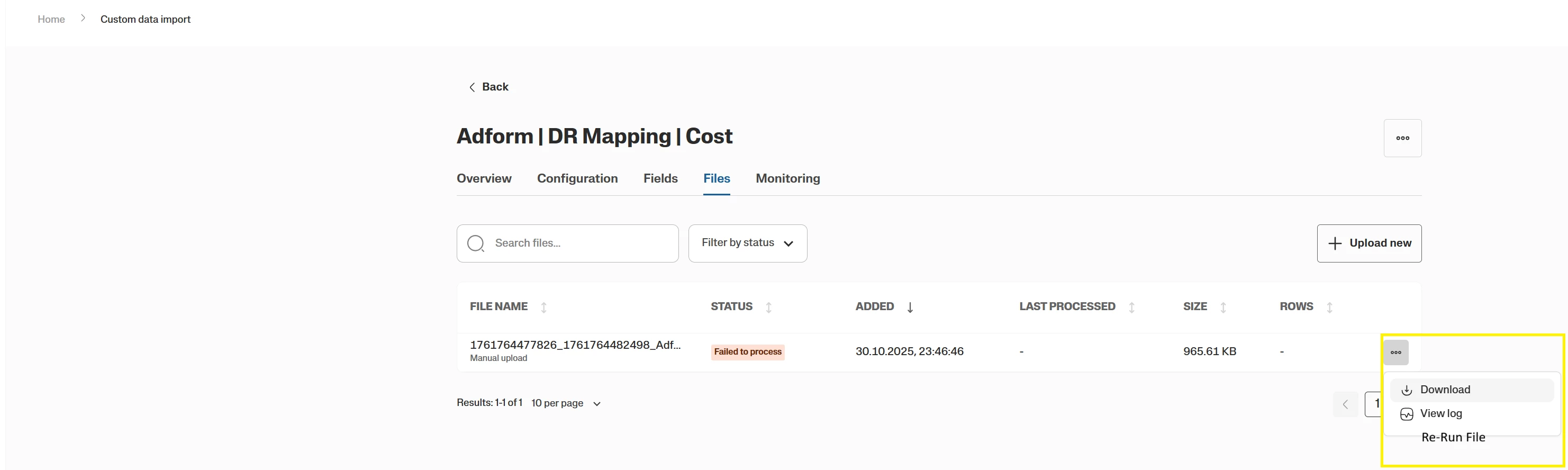Screen dimensions: 1568x470
Task: Open the Configuration tab
Action: pyautogui.click(x=577, y=178)
